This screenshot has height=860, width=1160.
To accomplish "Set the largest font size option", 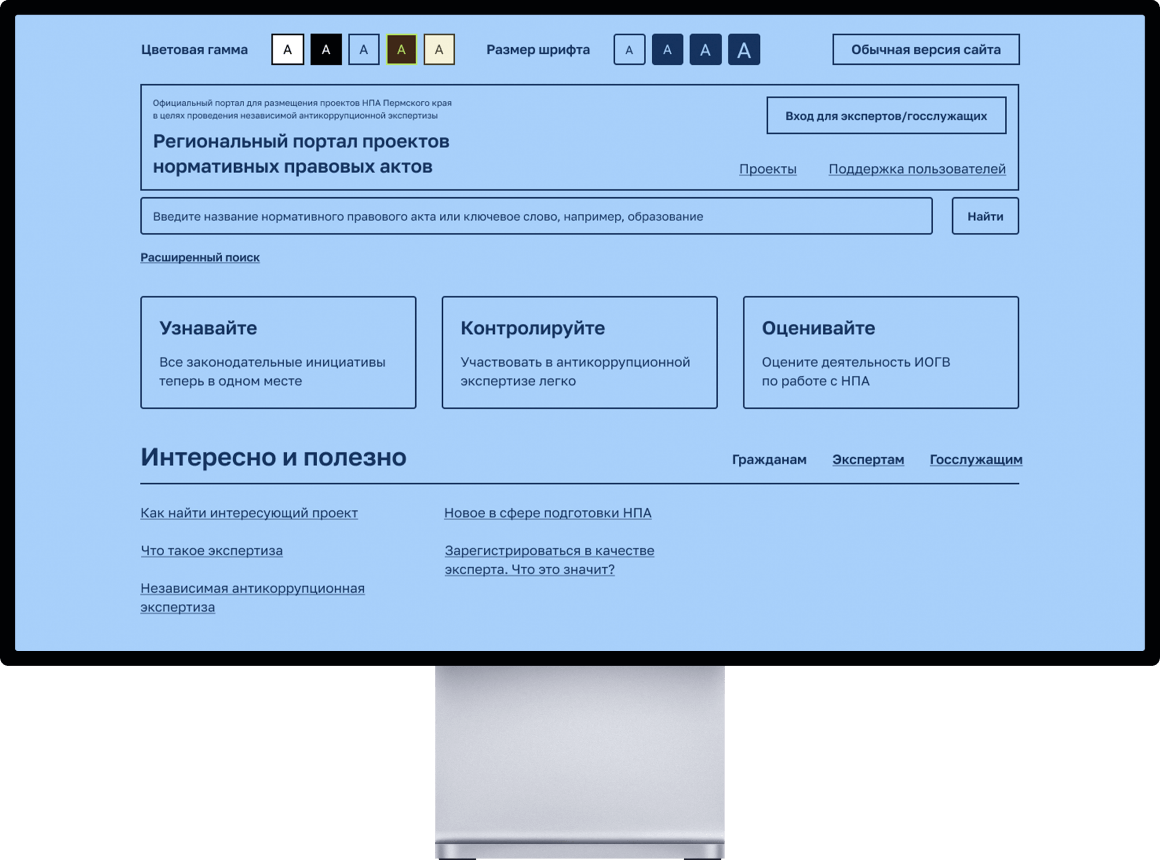I will click(x=743, y=49).
